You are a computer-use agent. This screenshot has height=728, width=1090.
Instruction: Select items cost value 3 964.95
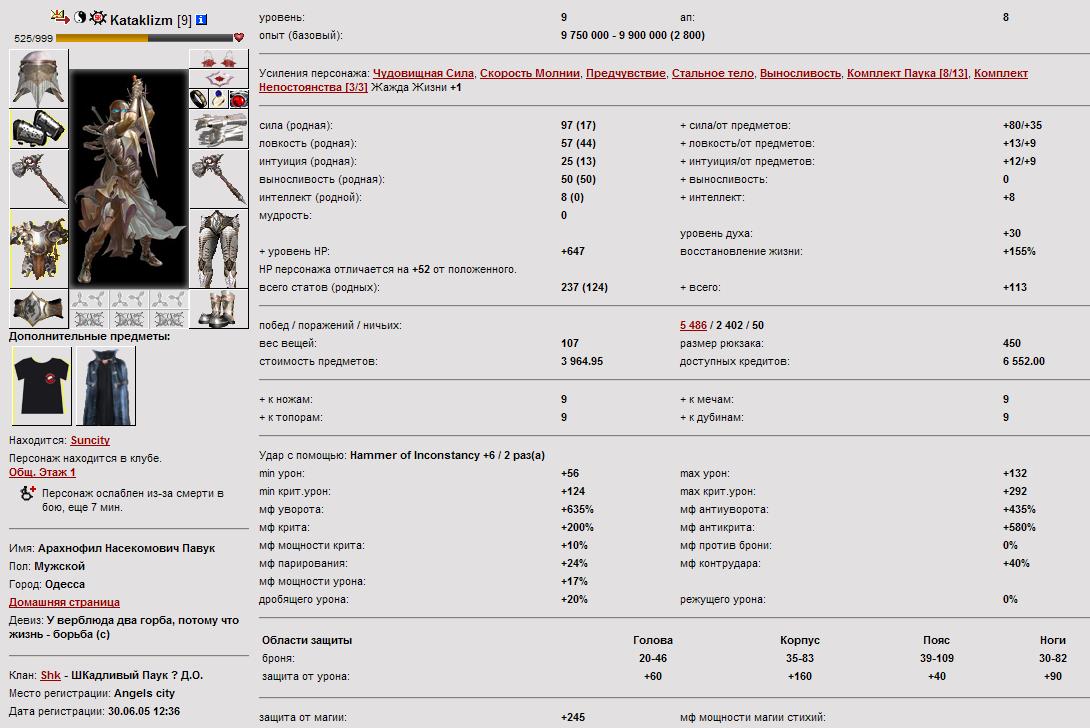[582, 361]
